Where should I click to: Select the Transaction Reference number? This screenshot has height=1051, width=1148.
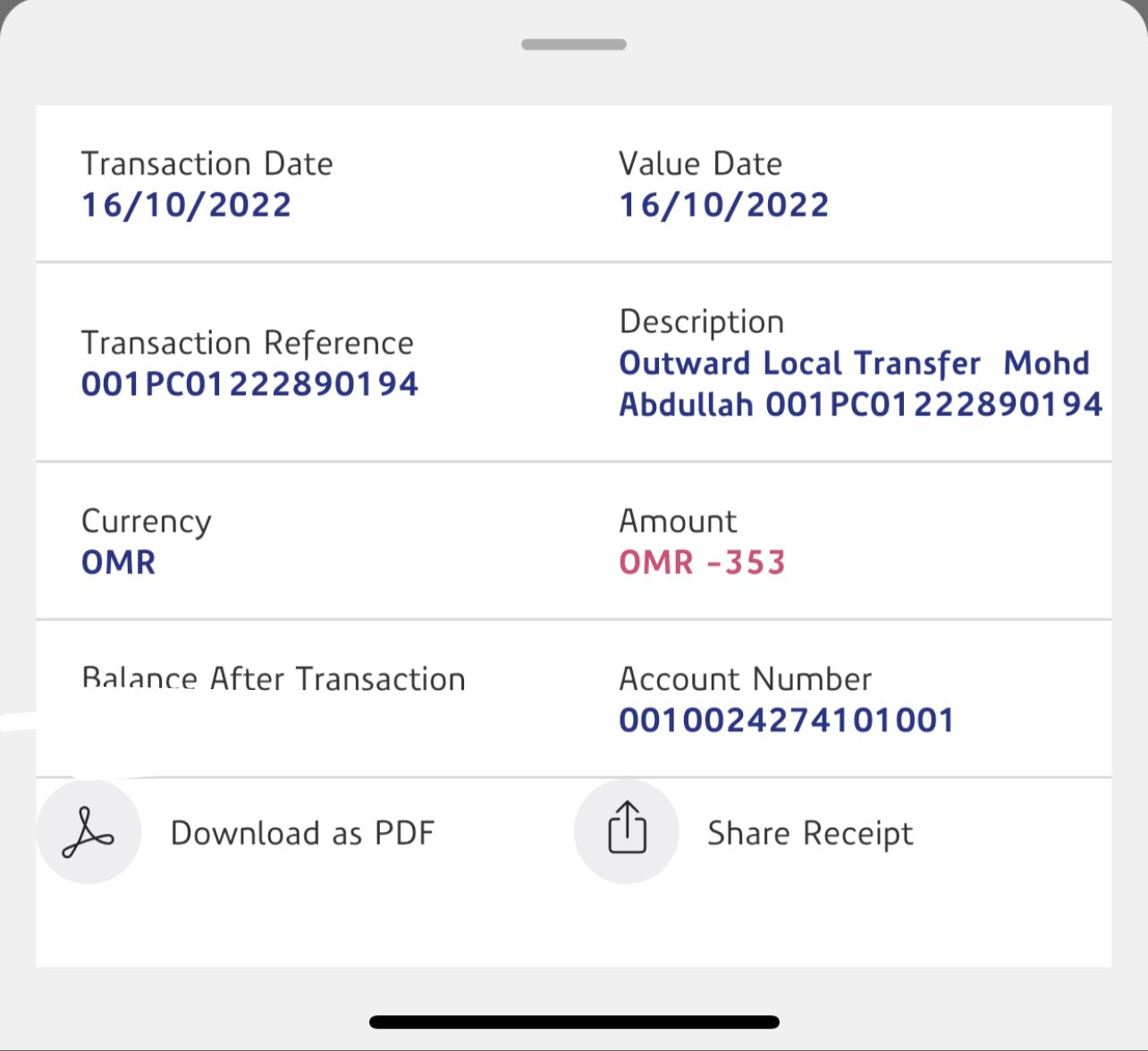coord(249,384)
